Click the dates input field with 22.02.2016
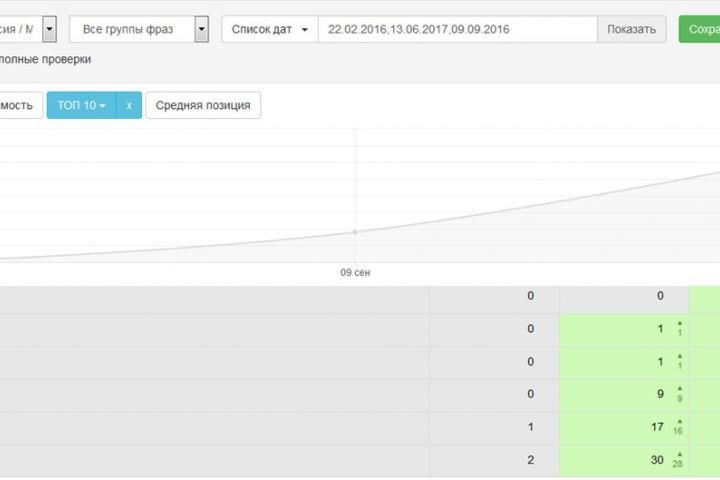This screenshot has width=720, height=480. [457, 29]
